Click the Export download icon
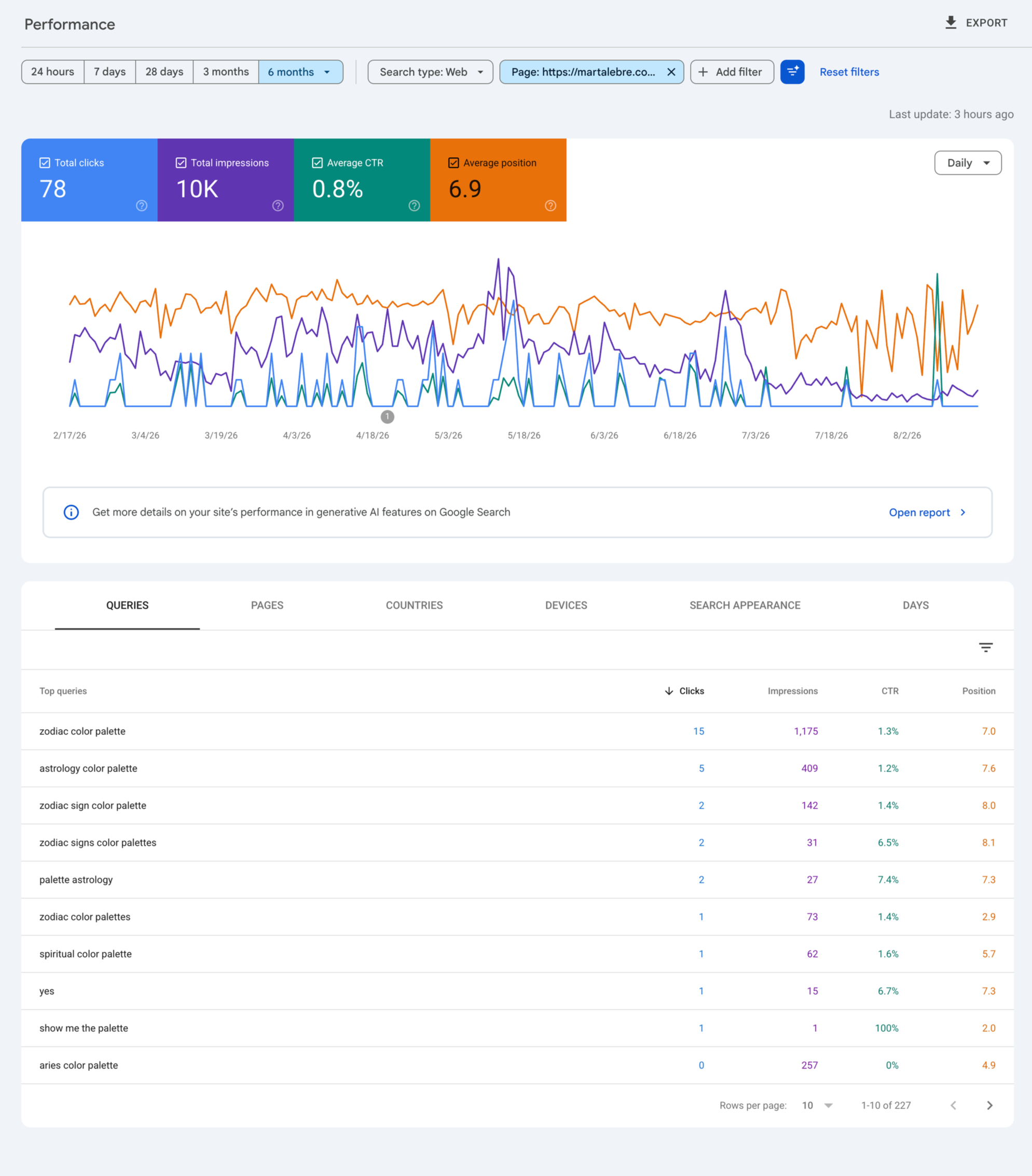 pos(951,22)
